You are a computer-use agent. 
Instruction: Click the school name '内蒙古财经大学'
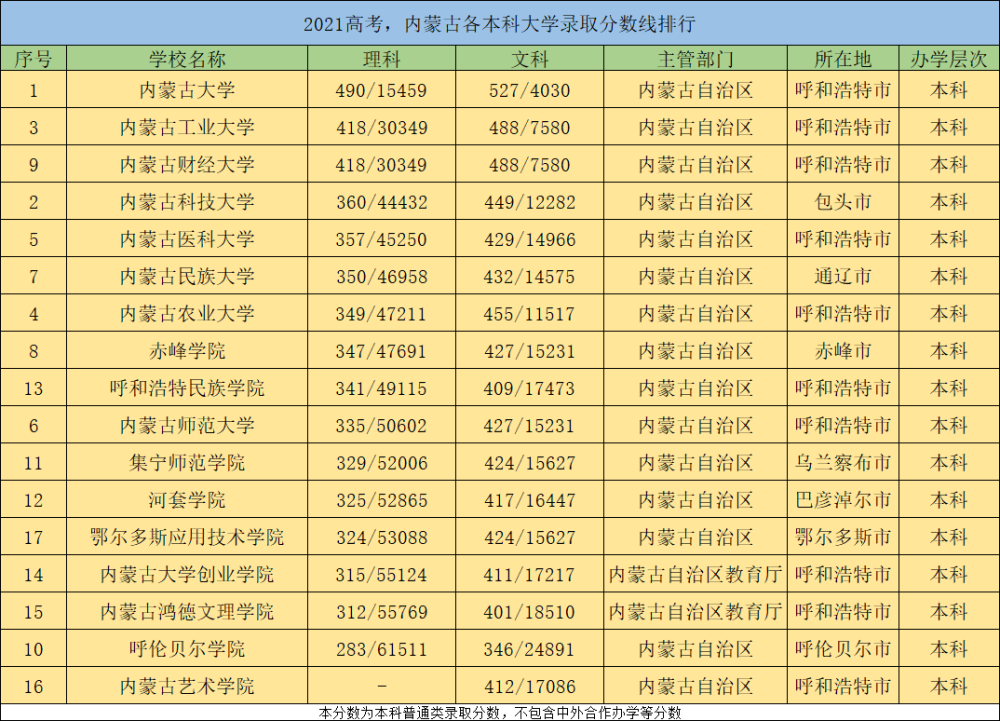point(187,164)
